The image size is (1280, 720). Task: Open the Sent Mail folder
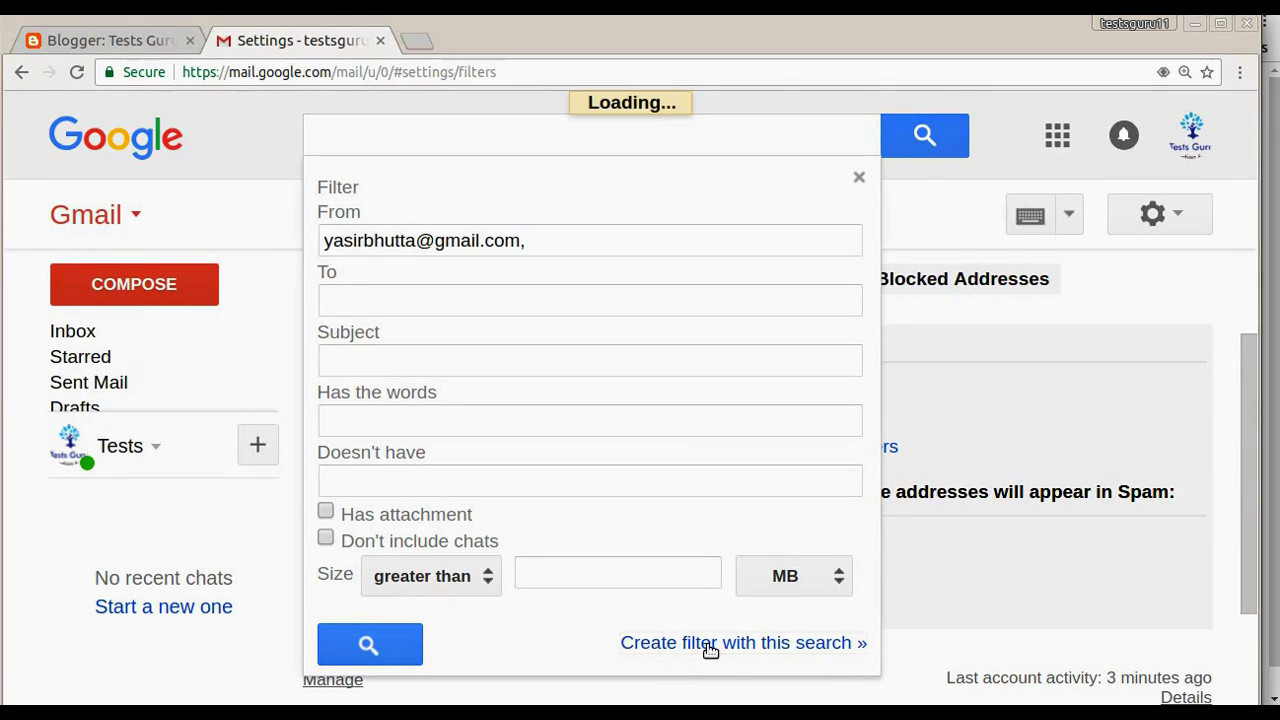pos(89,383)
